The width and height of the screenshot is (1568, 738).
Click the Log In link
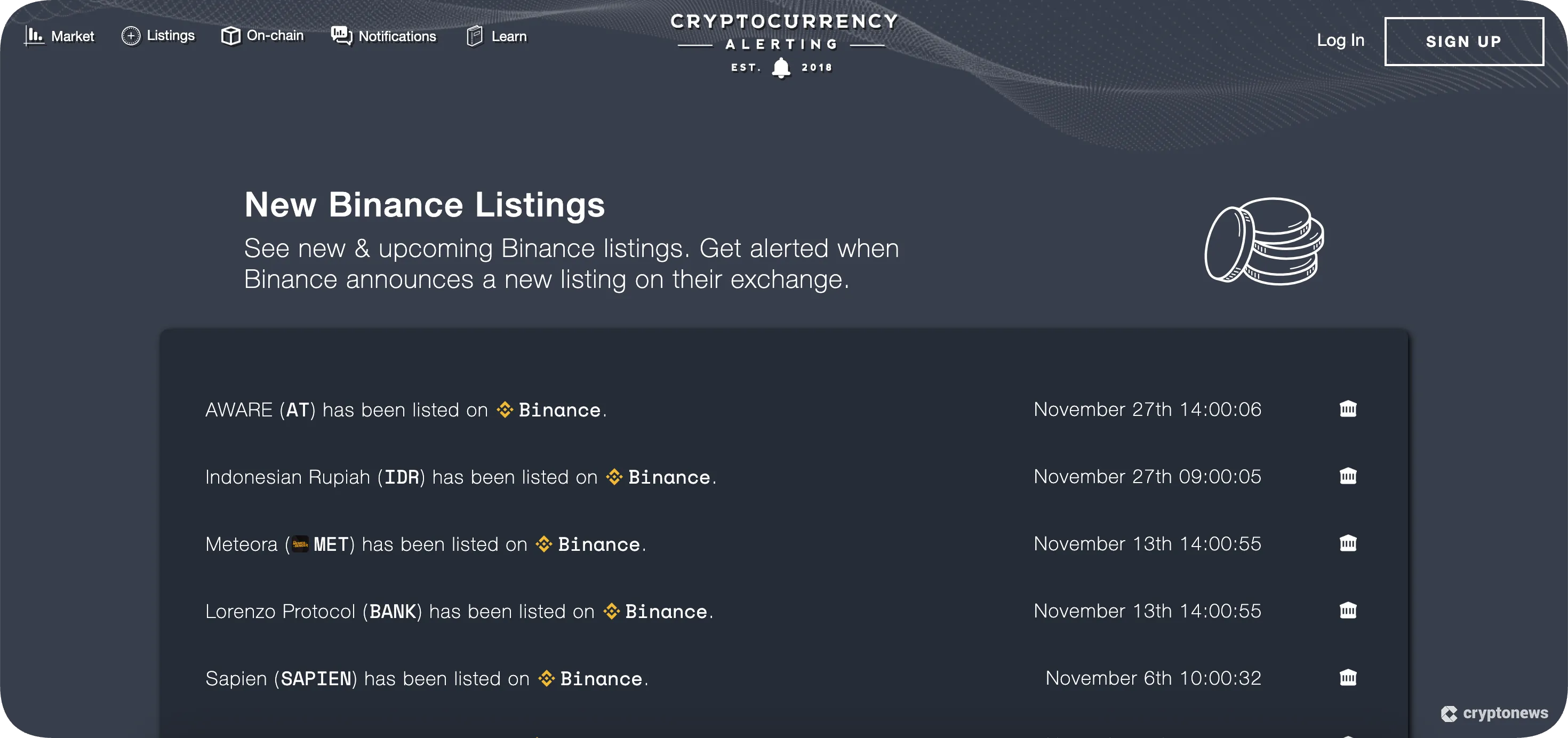pos(1340,40)
